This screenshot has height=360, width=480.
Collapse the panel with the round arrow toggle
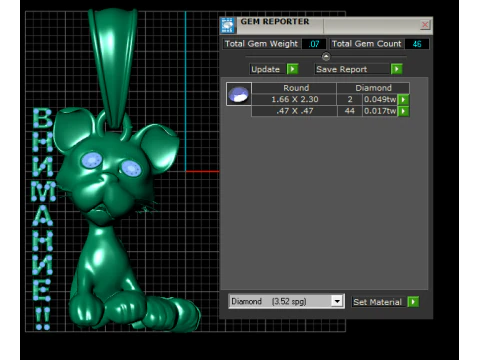pyautogui.click(x=326, y=57)
